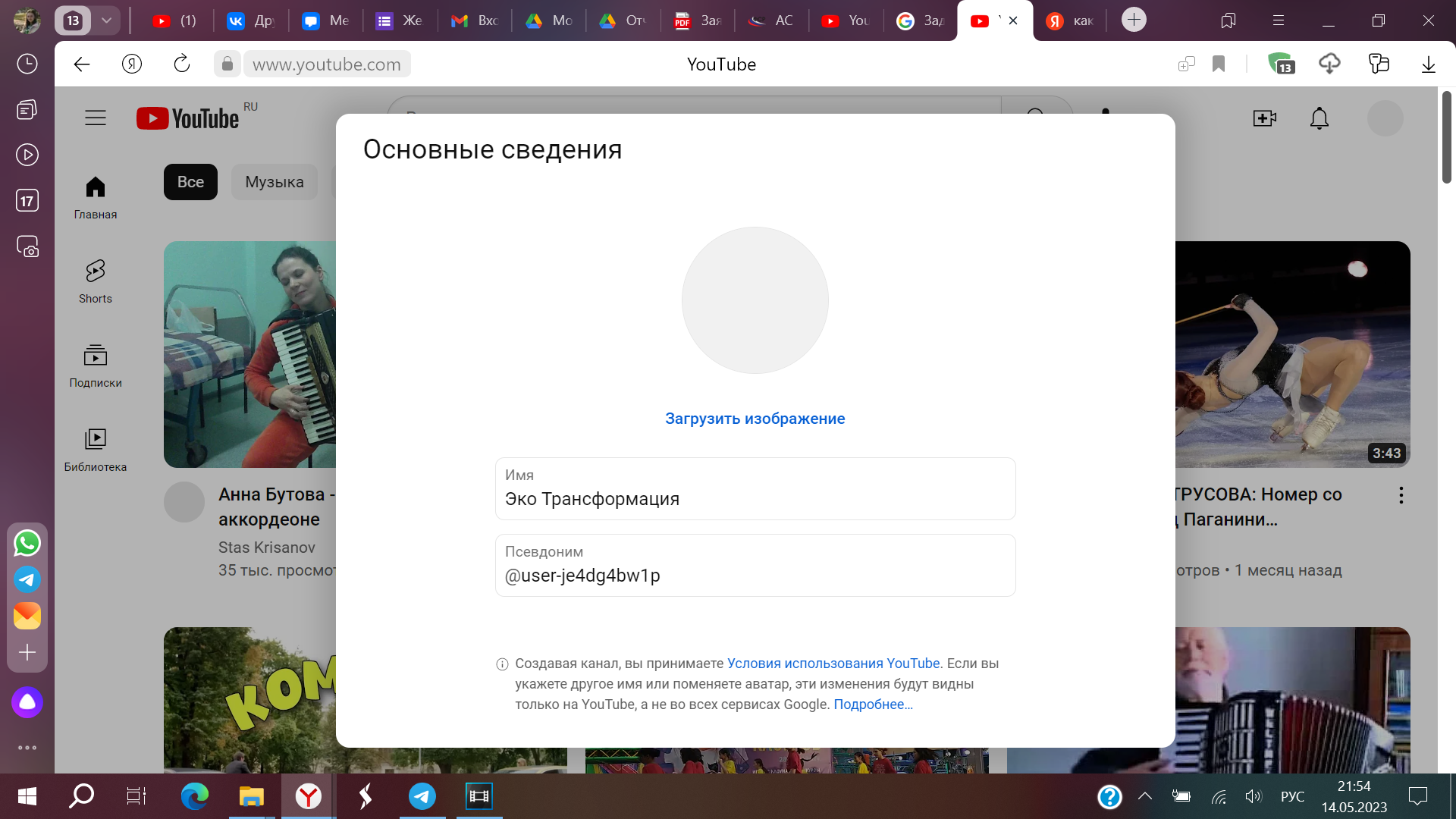Image resolution: width=1456 pixels, height=819 pixels.
Task: Click browser favorites/bookmarks icon
Action: [1218, 64]
